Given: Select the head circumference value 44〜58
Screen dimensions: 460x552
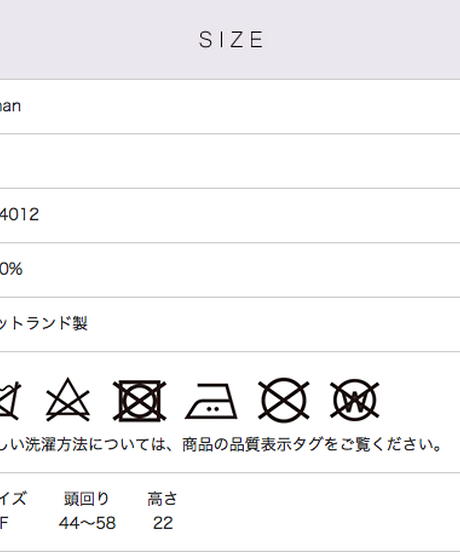Looking at the screenshot, I should (x=87, y=523).
